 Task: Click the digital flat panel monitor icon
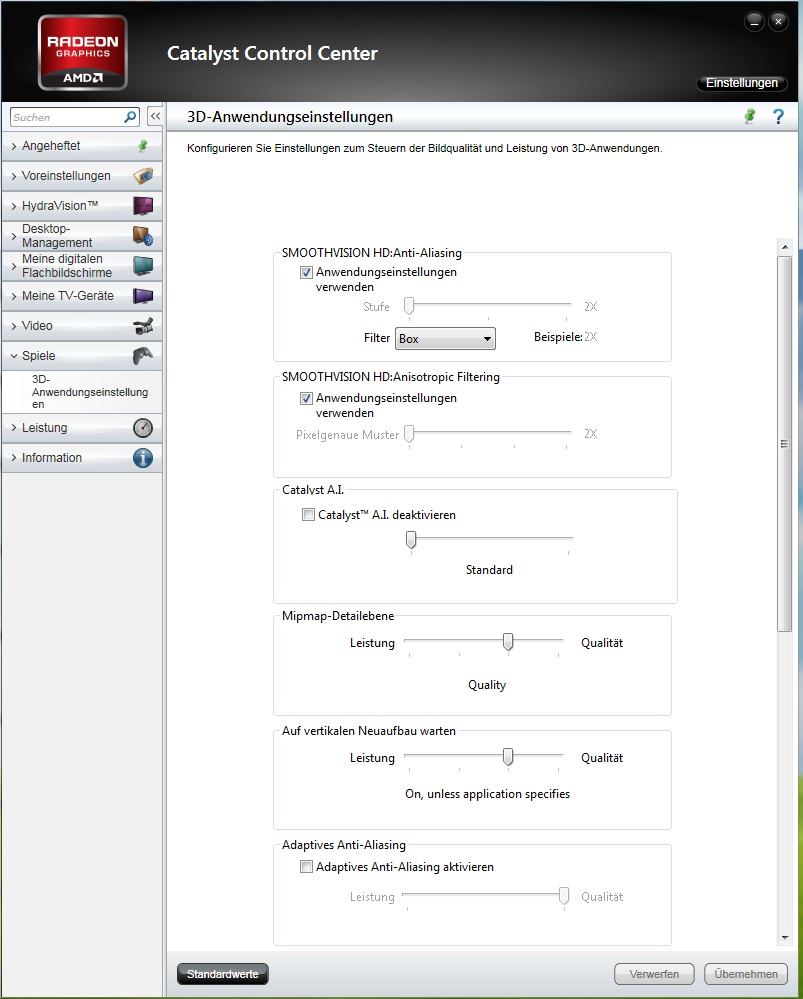pyautogui.click(x=143, y=266)
